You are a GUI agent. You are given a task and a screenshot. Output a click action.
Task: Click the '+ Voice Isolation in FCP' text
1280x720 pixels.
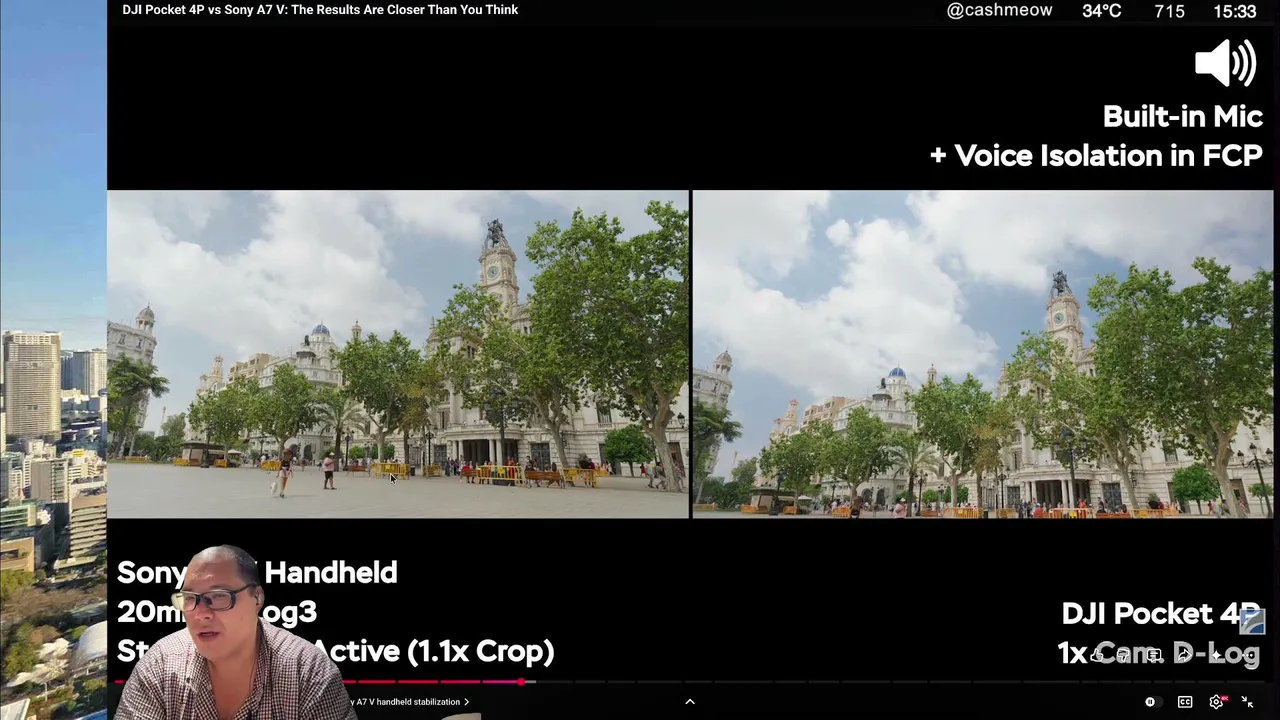(x=1096, y=156)
